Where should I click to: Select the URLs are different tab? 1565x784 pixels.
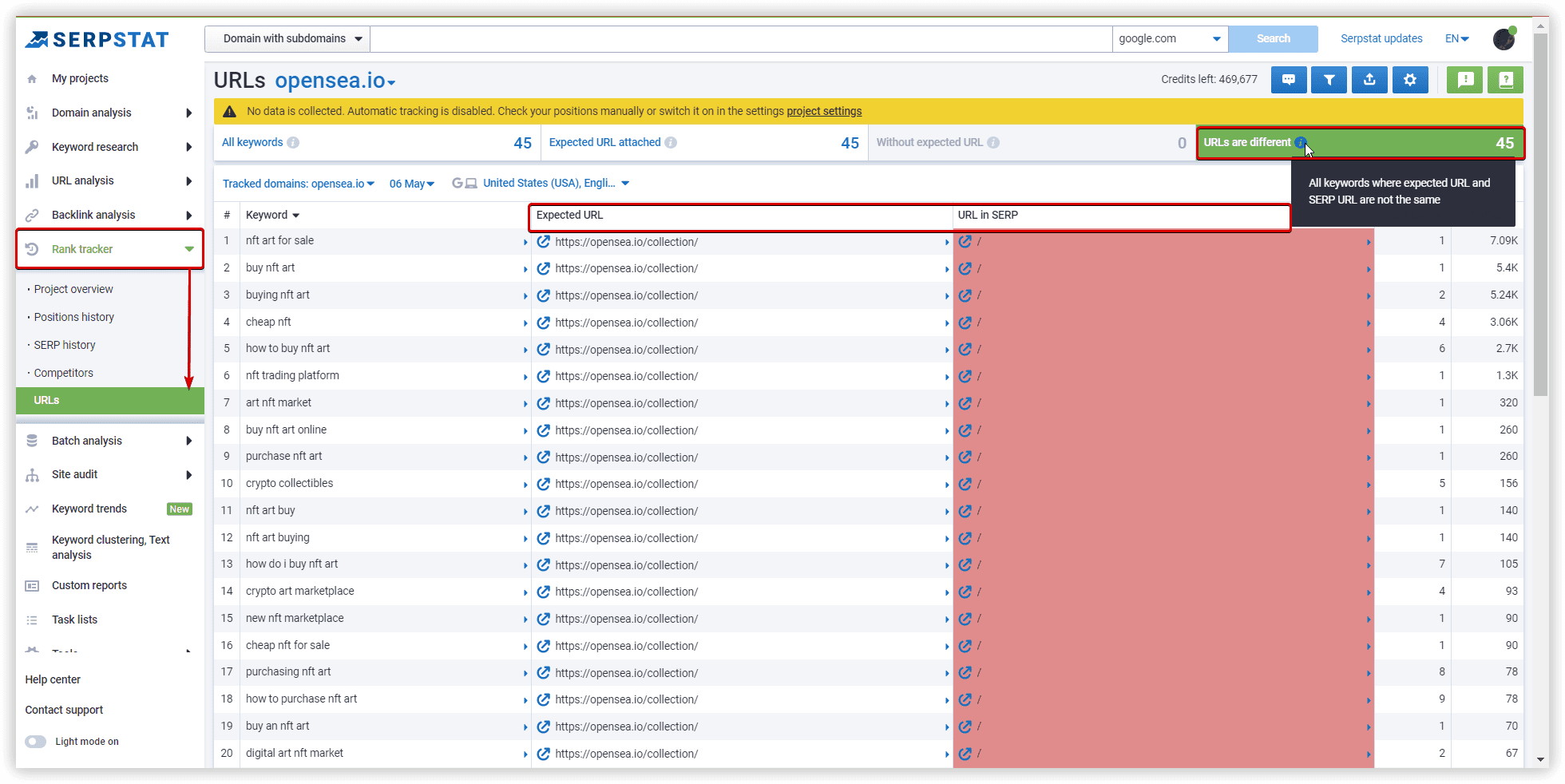(1361, 143)
